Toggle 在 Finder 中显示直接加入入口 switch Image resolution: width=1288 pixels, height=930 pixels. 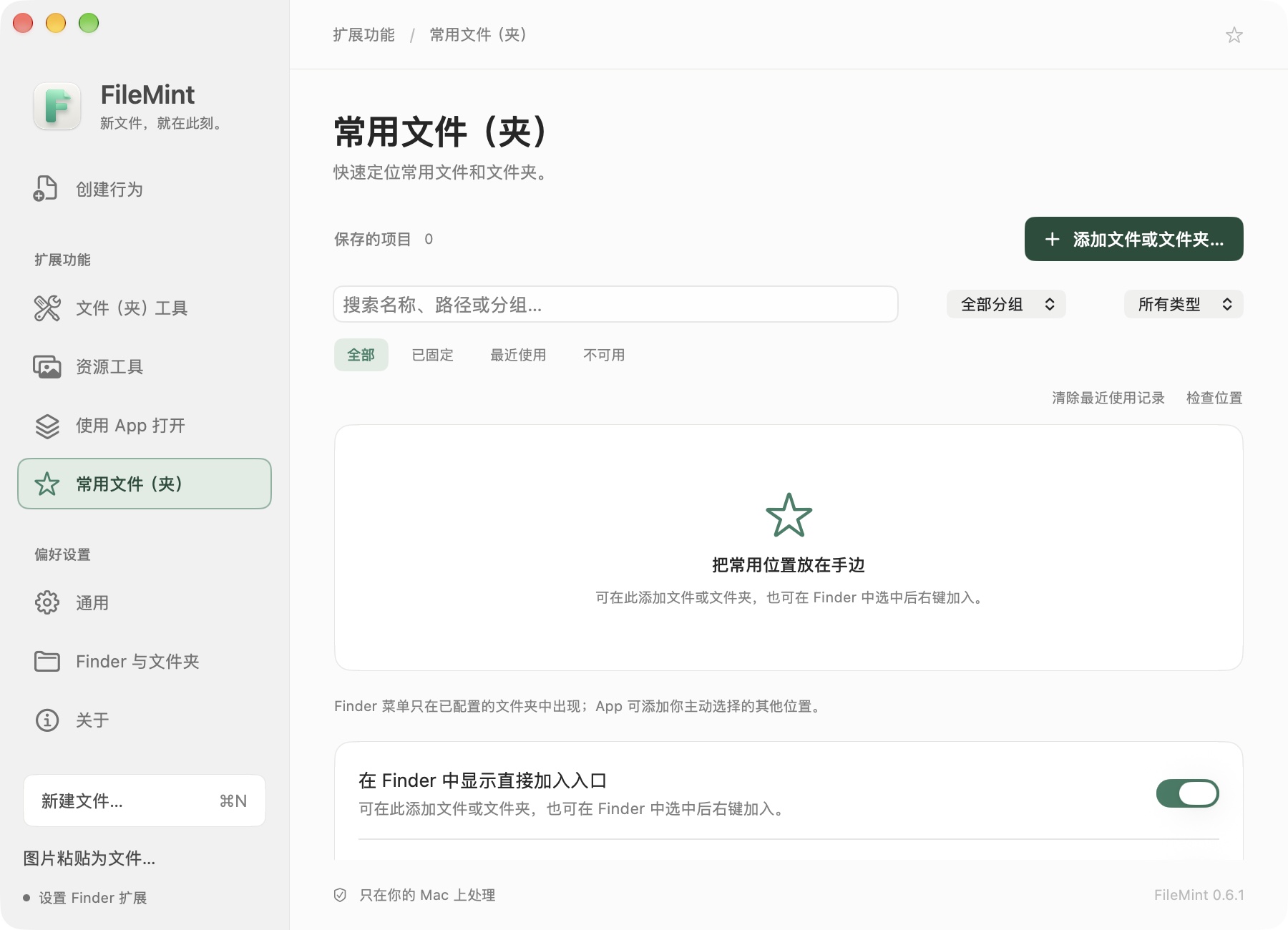pyautogui.click(x=1187, y=793)
